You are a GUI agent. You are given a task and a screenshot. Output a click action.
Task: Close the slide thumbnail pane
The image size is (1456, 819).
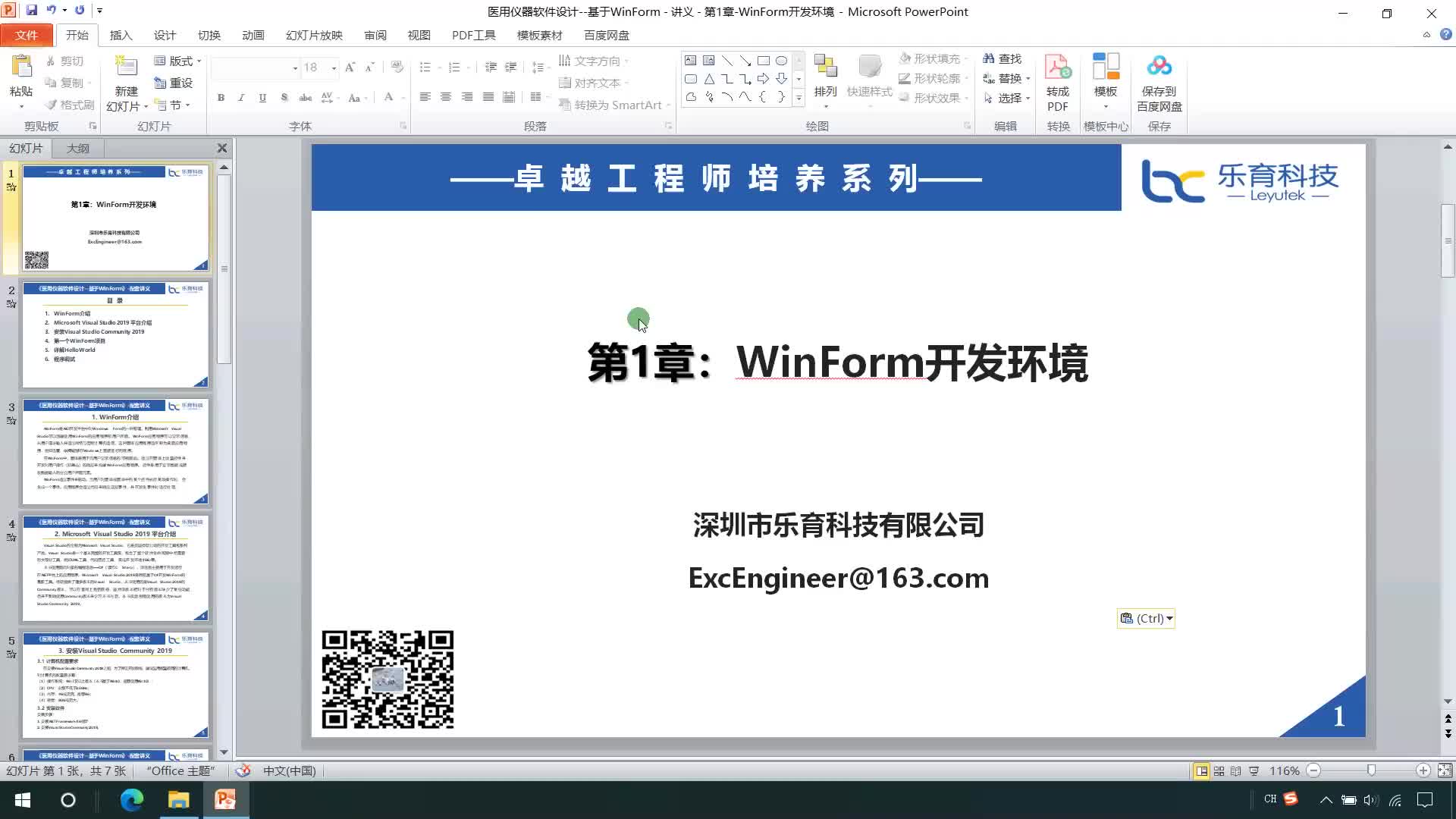[221, 148]
